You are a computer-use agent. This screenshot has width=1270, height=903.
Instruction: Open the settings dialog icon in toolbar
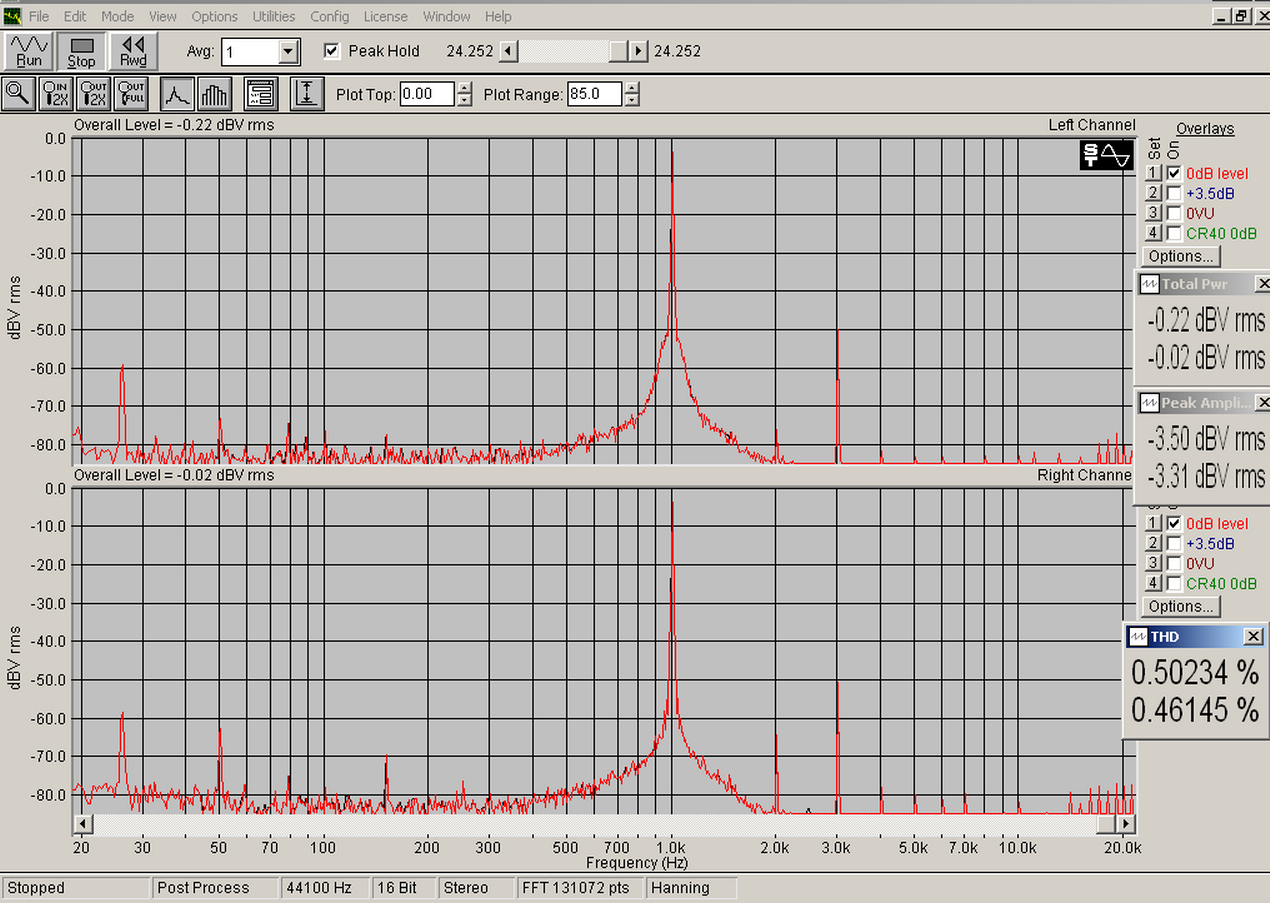(x=260, y=93)
